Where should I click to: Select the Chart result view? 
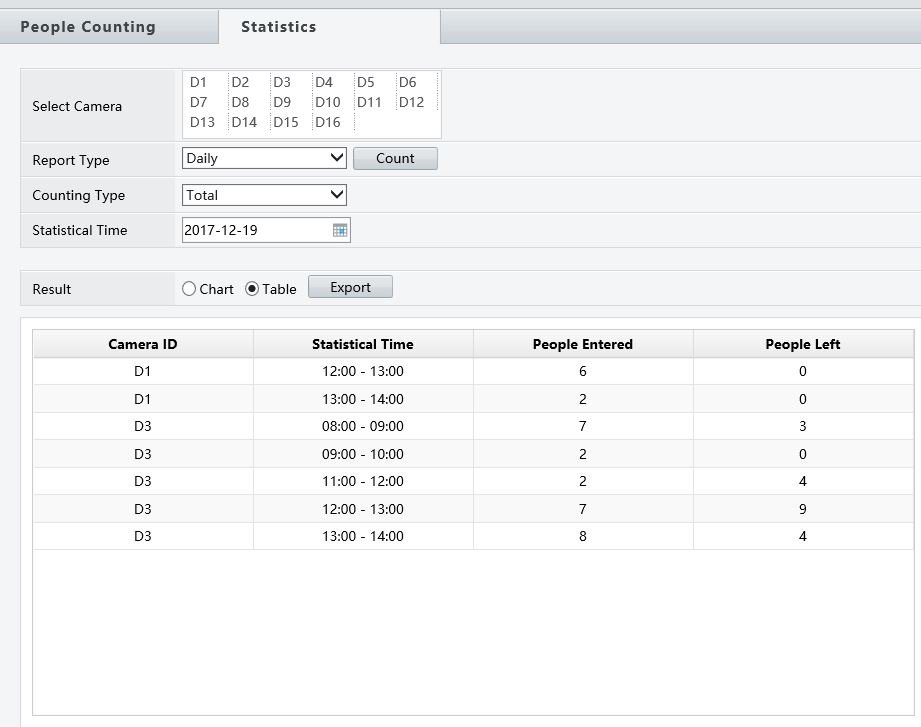190,289
